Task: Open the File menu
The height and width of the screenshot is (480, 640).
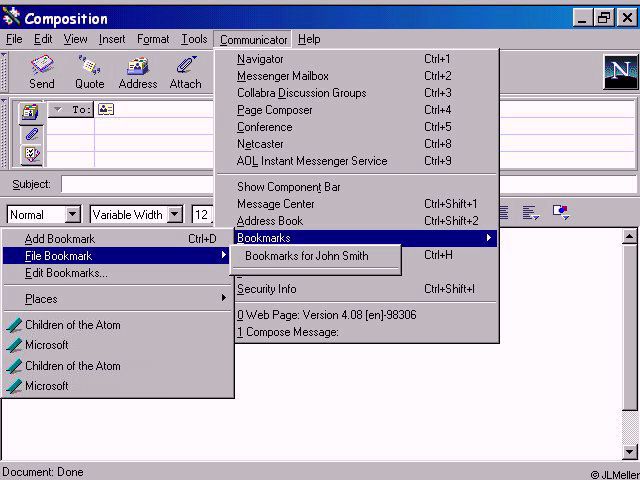Action: [14, 39]
